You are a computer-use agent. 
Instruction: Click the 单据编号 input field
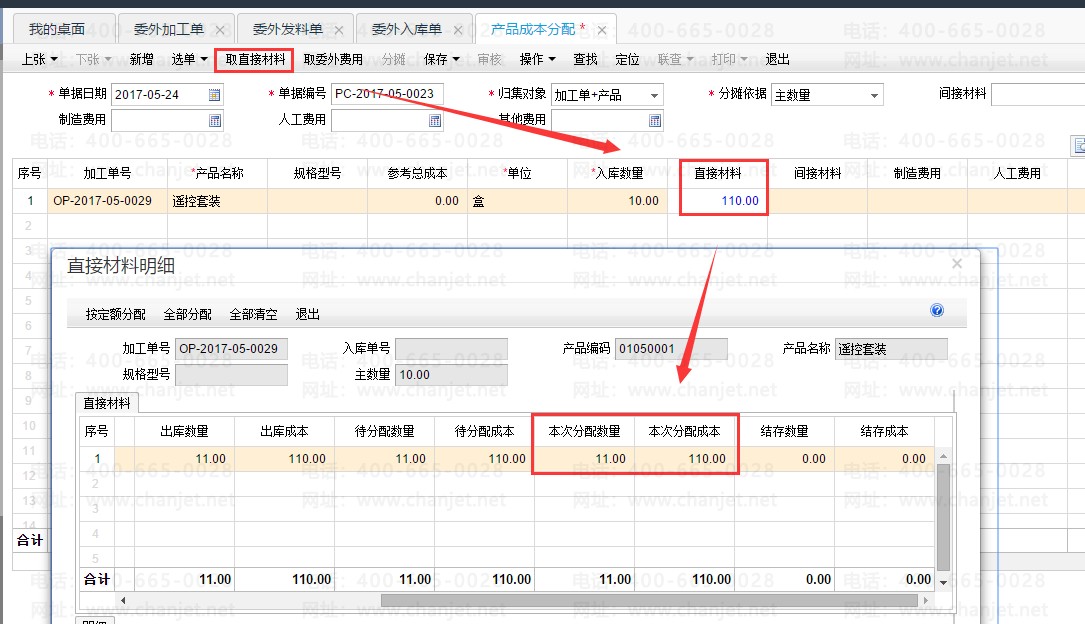(386, 95)
